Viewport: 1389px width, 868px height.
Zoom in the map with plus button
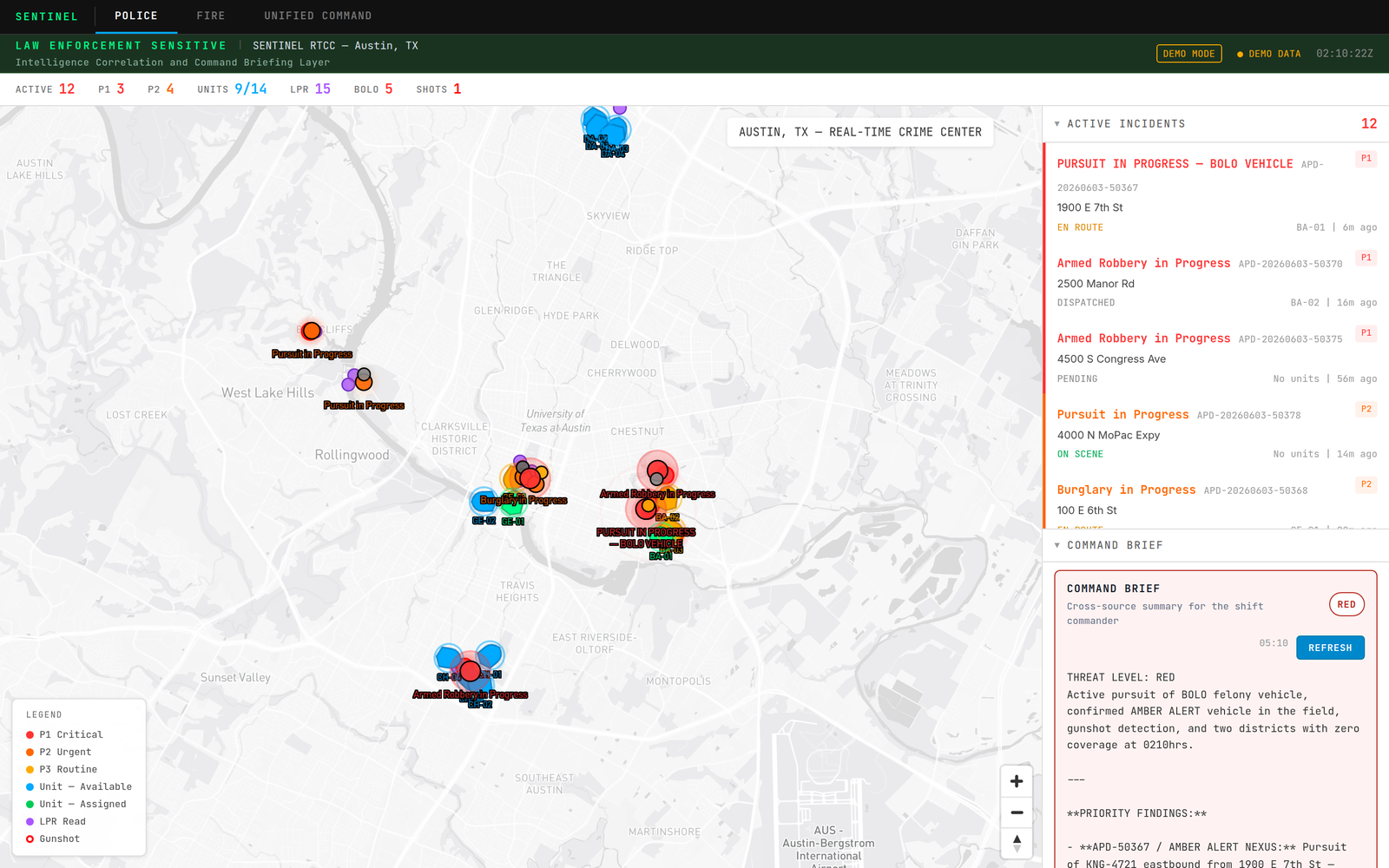pyautogui.click(x=1017, y=781)
